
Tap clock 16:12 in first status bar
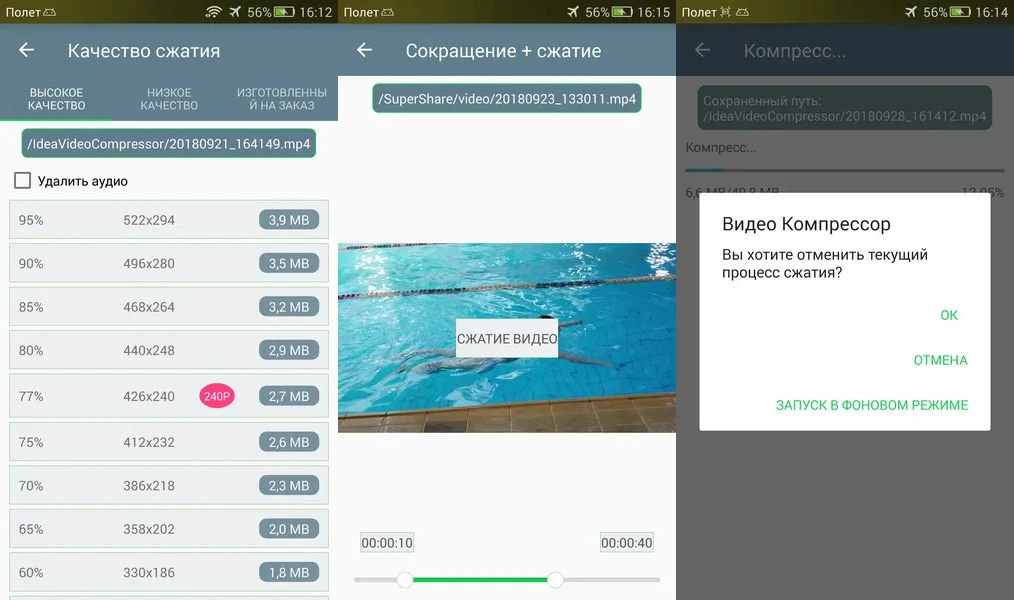(x=316, y=12)
